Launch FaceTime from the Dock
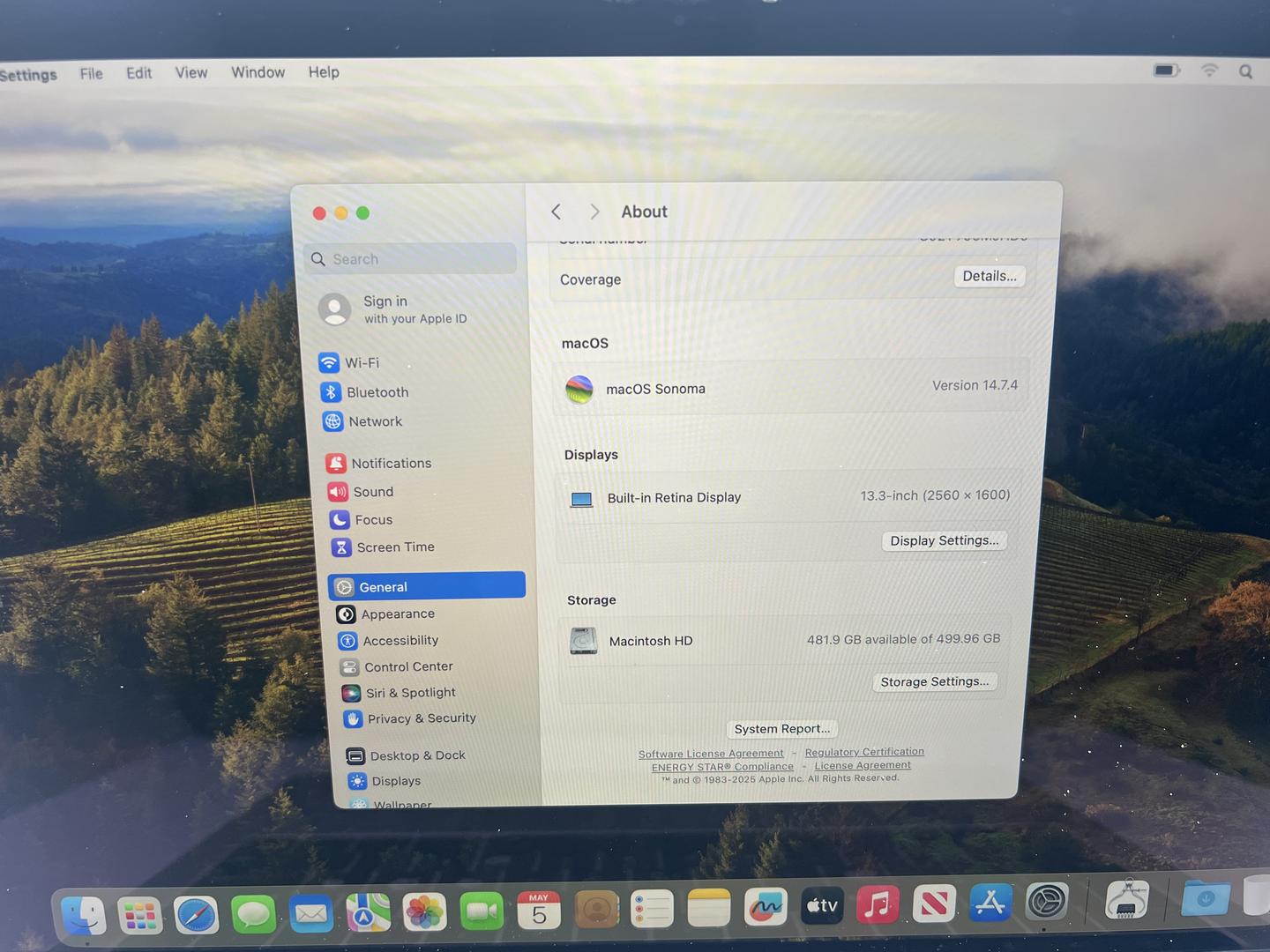Image resolution: width=1270 pixels, height=952 pixels. pyautogui.click(x=482, y=911)
